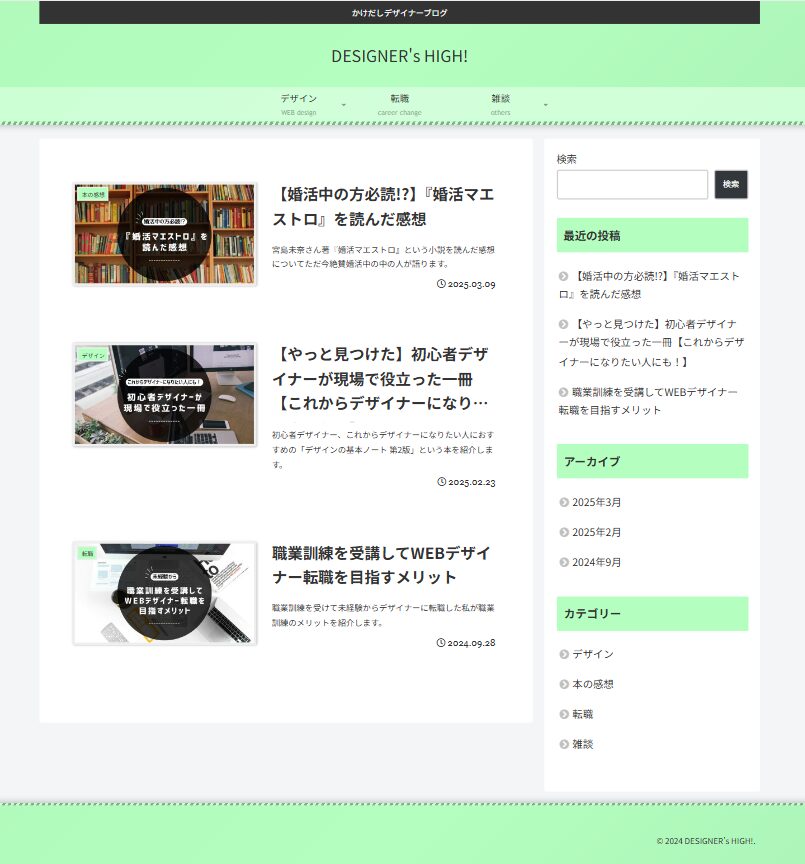The height and width of the screenshot is (864, 805).
Task: Open the 2025年3月 archive link
Action: (596, 502)
